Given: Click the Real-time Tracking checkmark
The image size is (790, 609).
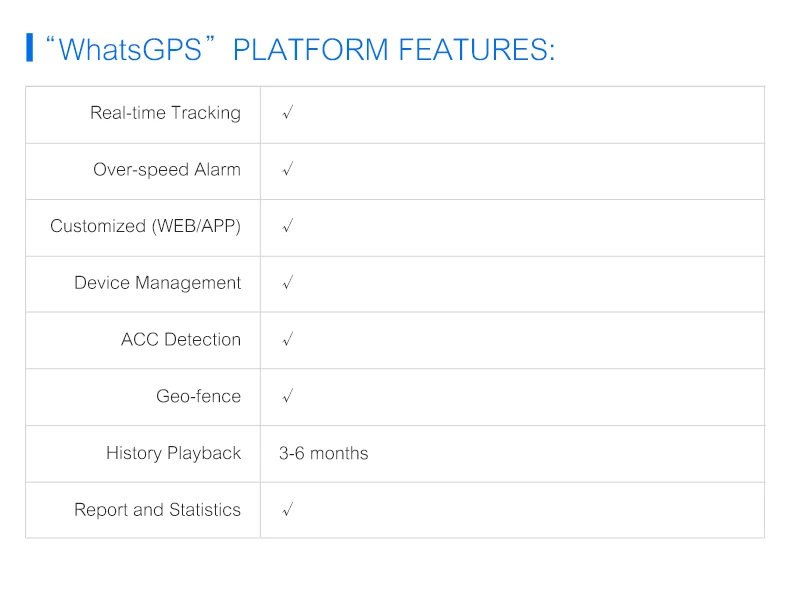Looking at the screenshot, I should click(287, 113).
